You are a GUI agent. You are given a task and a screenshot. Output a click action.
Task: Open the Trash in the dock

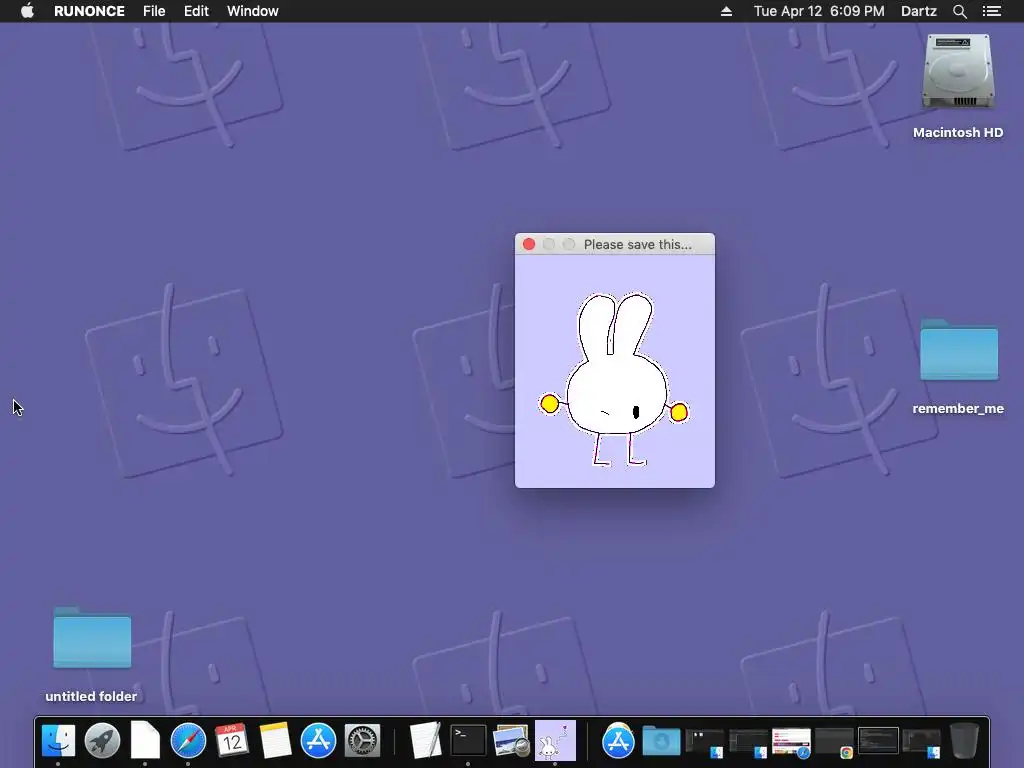coord(964,741)
